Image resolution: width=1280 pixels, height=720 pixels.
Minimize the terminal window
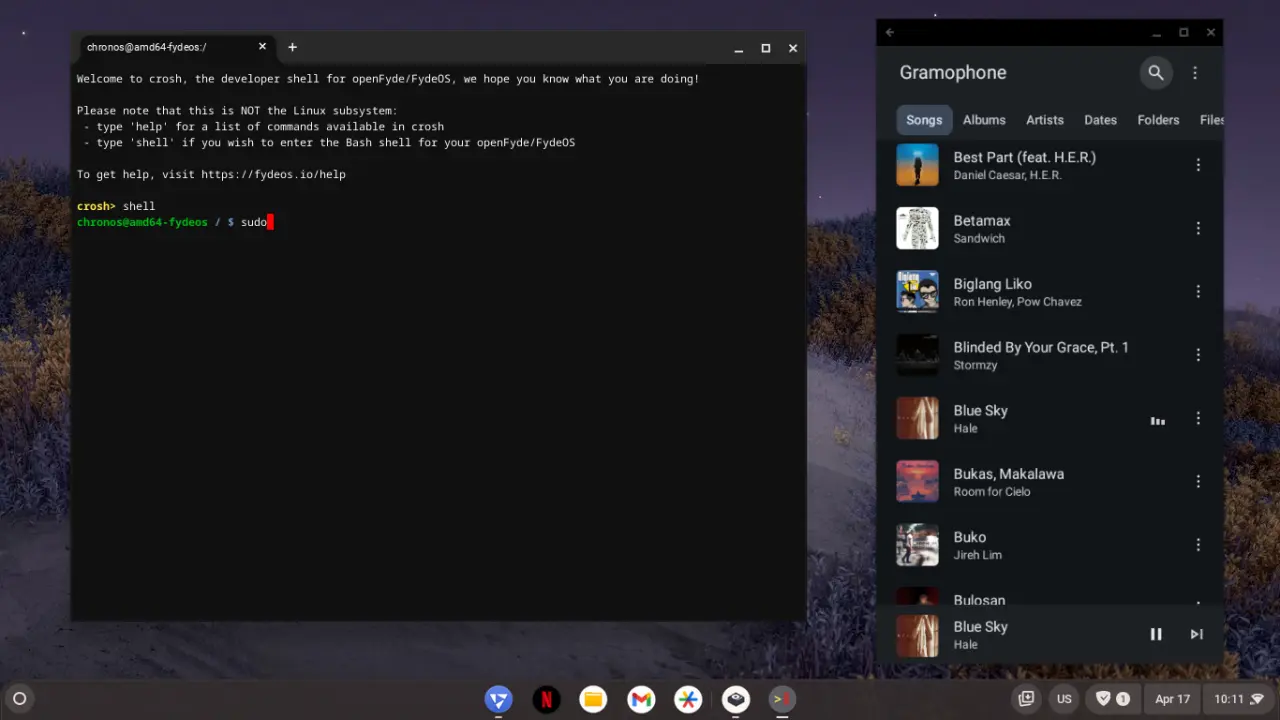739,48
